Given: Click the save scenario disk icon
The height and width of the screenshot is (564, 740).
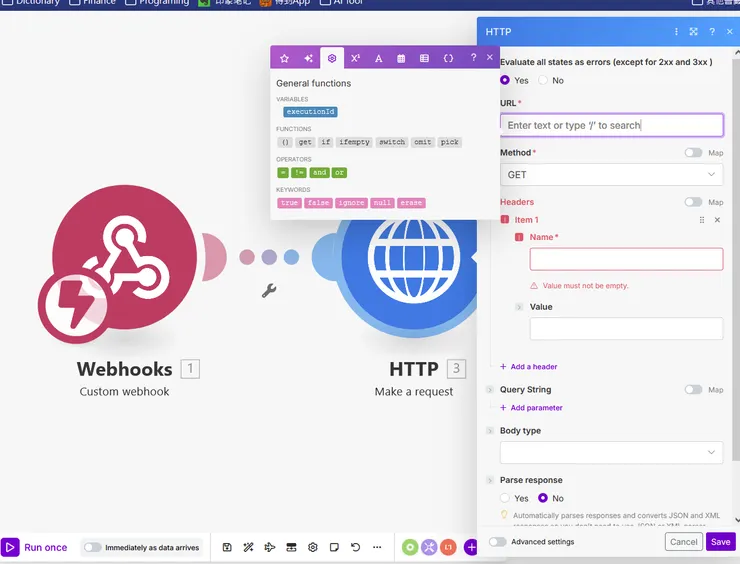Looking at the screenshot, I should pos(227,547).
